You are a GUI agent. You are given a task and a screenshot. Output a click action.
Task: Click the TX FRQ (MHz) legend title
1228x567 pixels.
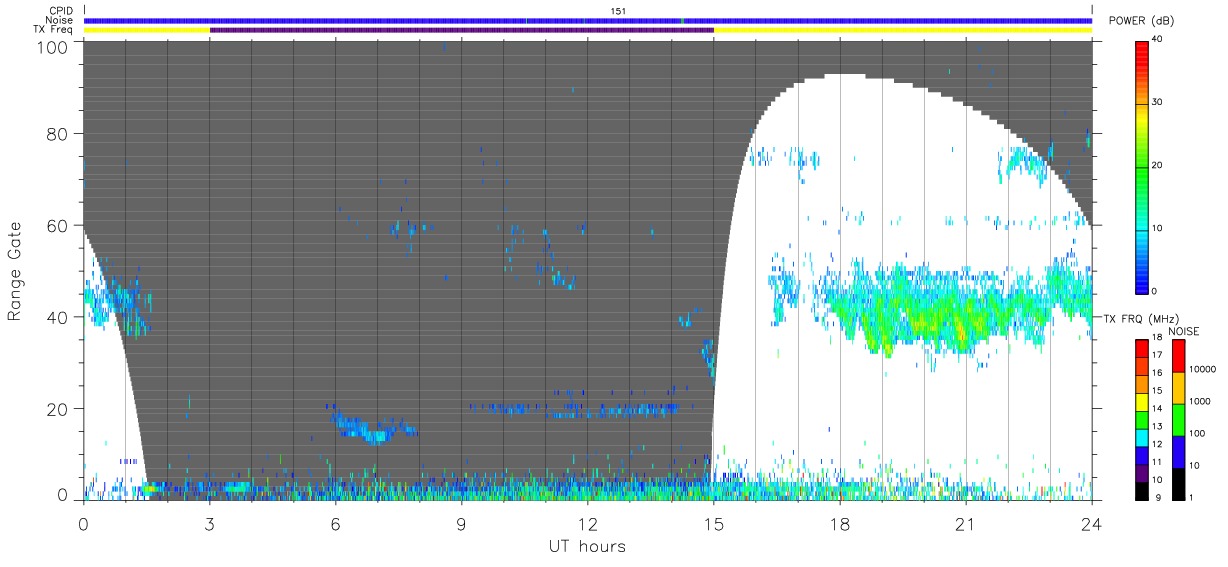(1142, 318)
